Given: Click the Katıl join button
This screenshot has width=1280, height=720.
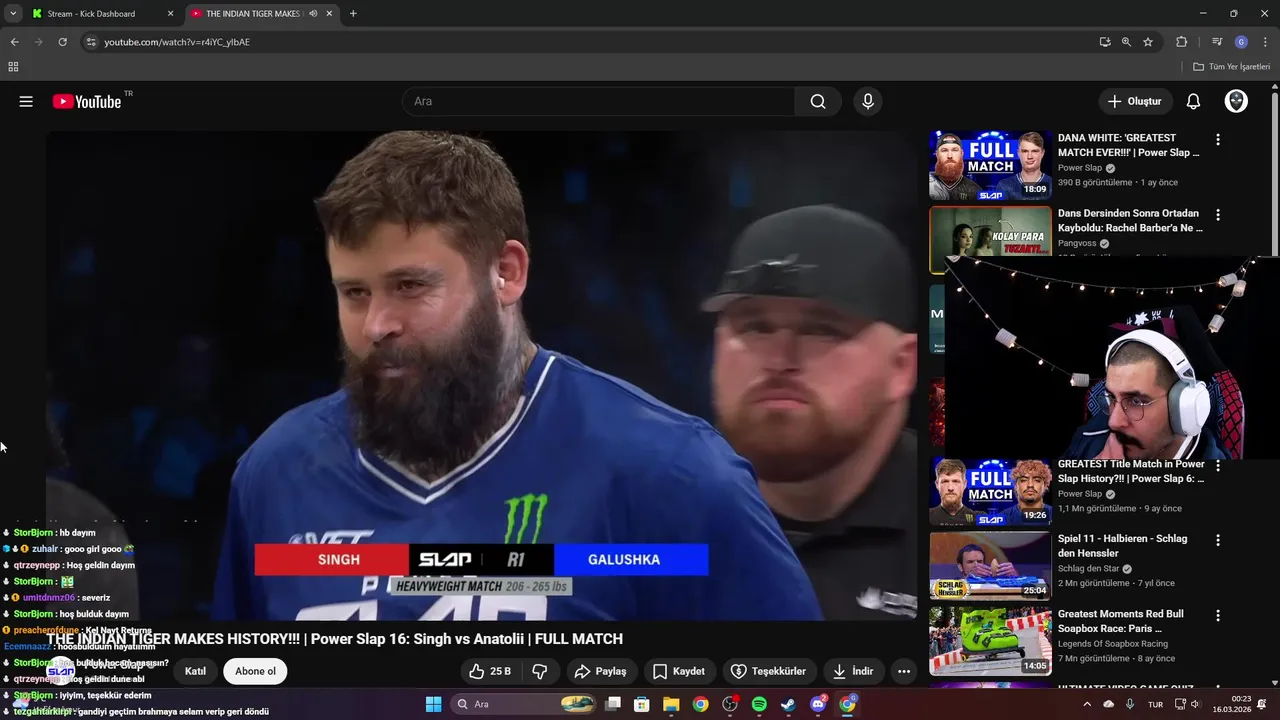Looking at the screenshot, I should tap(195, 671).
